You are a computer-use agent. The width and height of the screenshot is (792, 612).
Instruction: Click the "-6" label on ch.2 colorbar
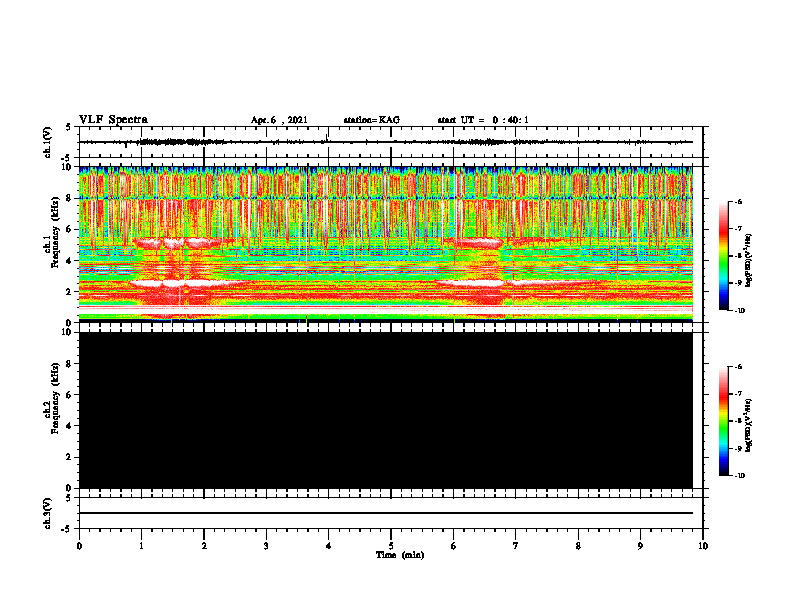(x=738, y=367)
